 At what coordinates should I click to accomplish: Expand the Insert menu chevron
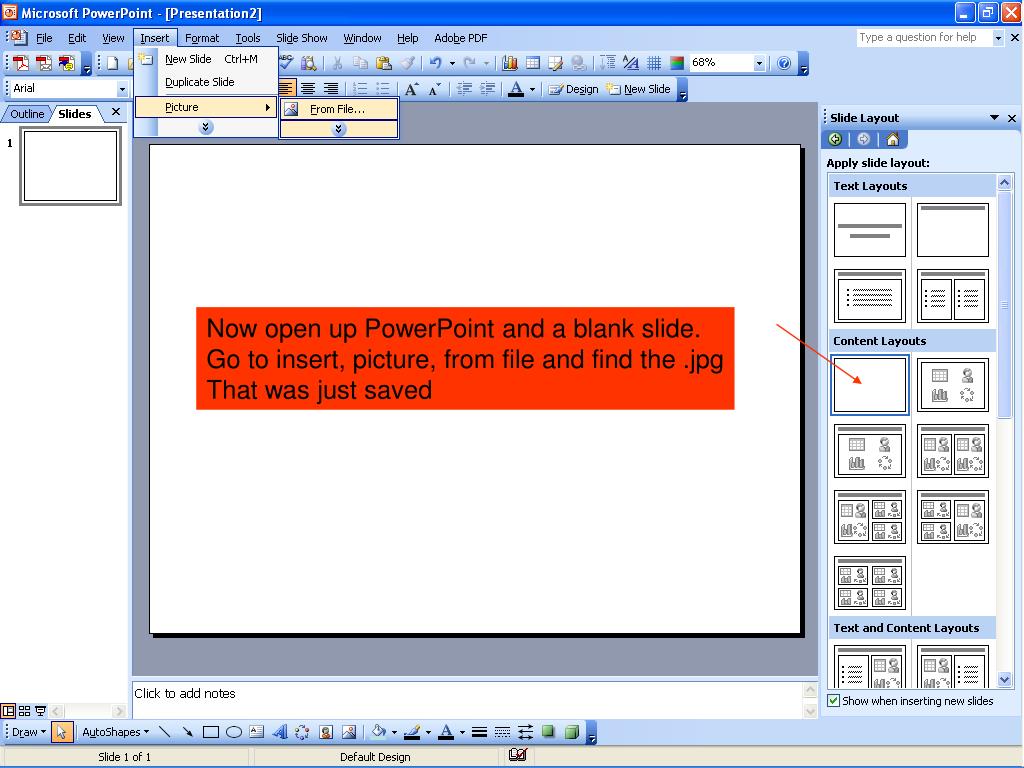(x=206, y=127)
